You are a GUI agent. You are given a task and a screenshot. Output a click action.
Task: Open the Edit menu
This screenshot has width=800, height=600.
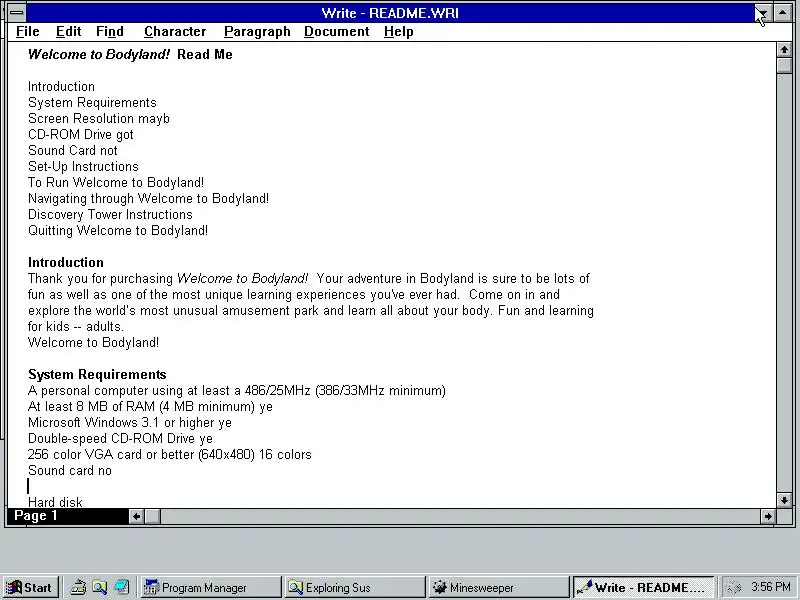click(68, 32)
